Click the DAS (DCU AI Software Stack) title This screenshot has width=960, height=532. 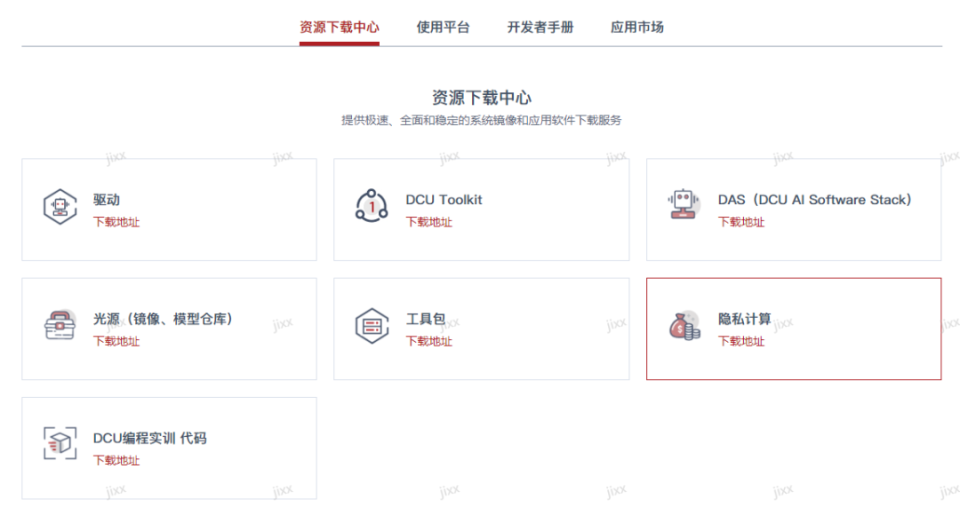point(814,200)
